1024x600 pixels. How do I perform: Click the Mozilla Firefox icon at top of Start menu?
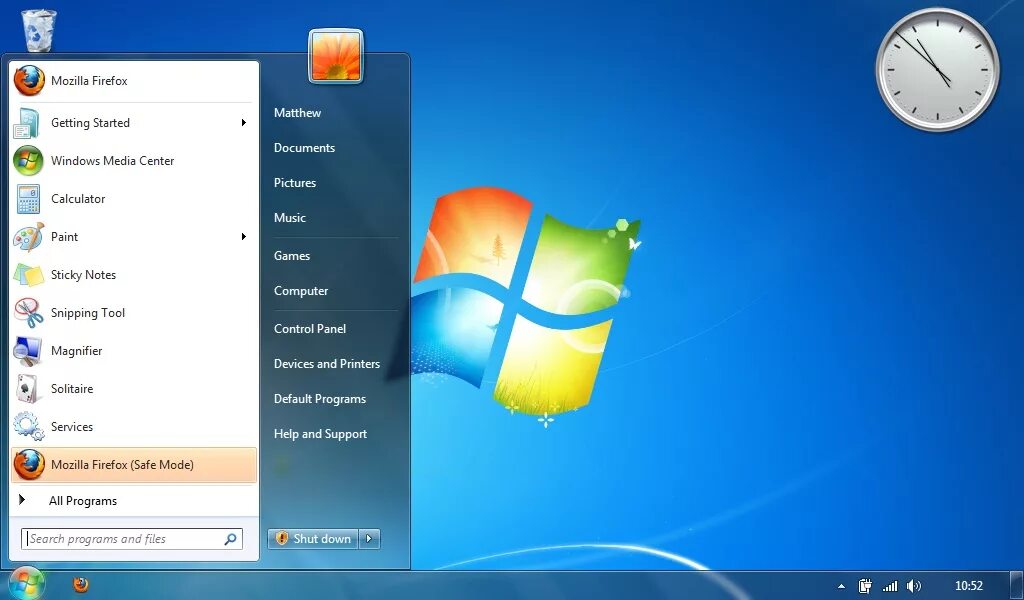click(29, 81)
